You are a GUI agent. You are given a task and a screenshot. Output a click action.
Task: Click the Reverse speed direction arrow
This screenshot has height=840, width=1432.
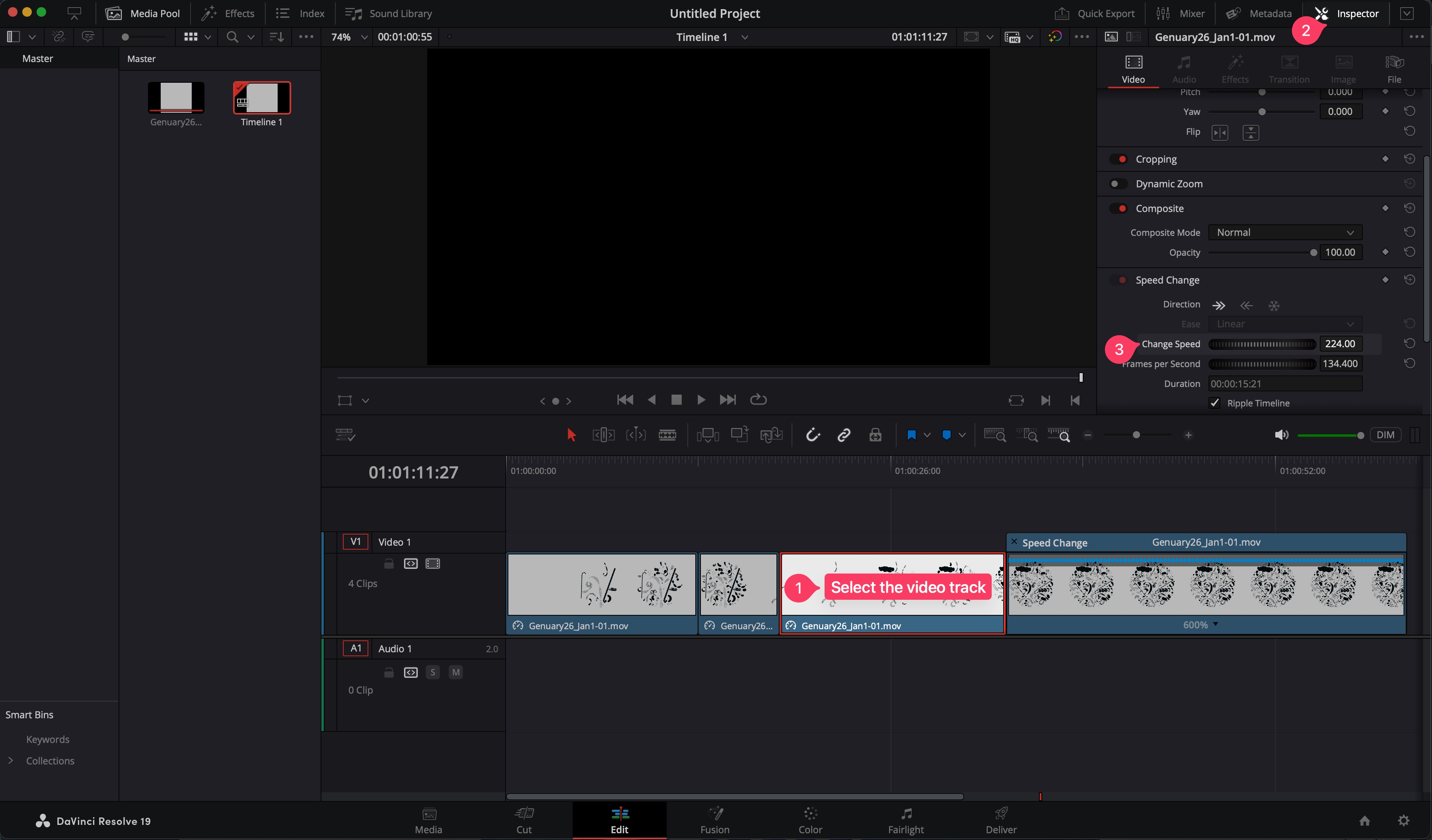click(x=1246, y=305)
